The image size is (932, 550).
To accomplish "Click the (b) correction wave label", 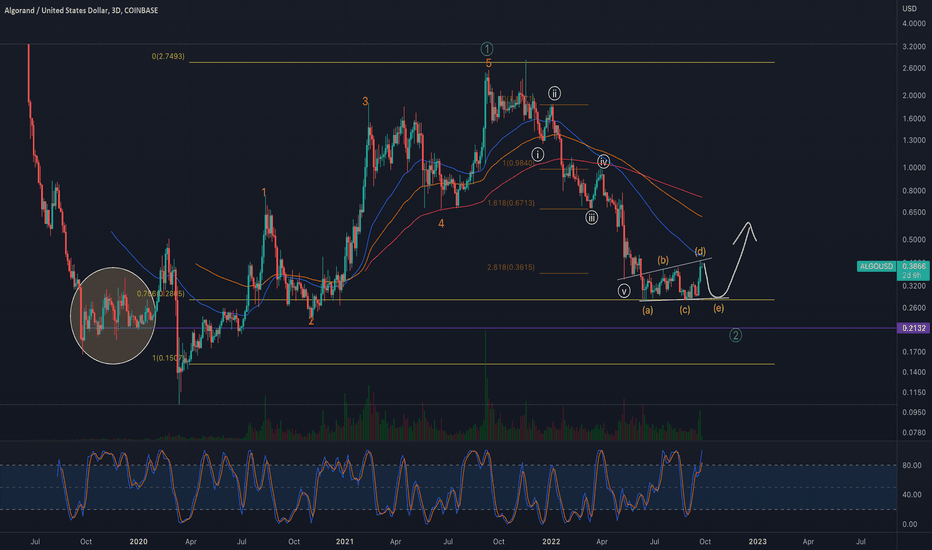I will [663, 260].
